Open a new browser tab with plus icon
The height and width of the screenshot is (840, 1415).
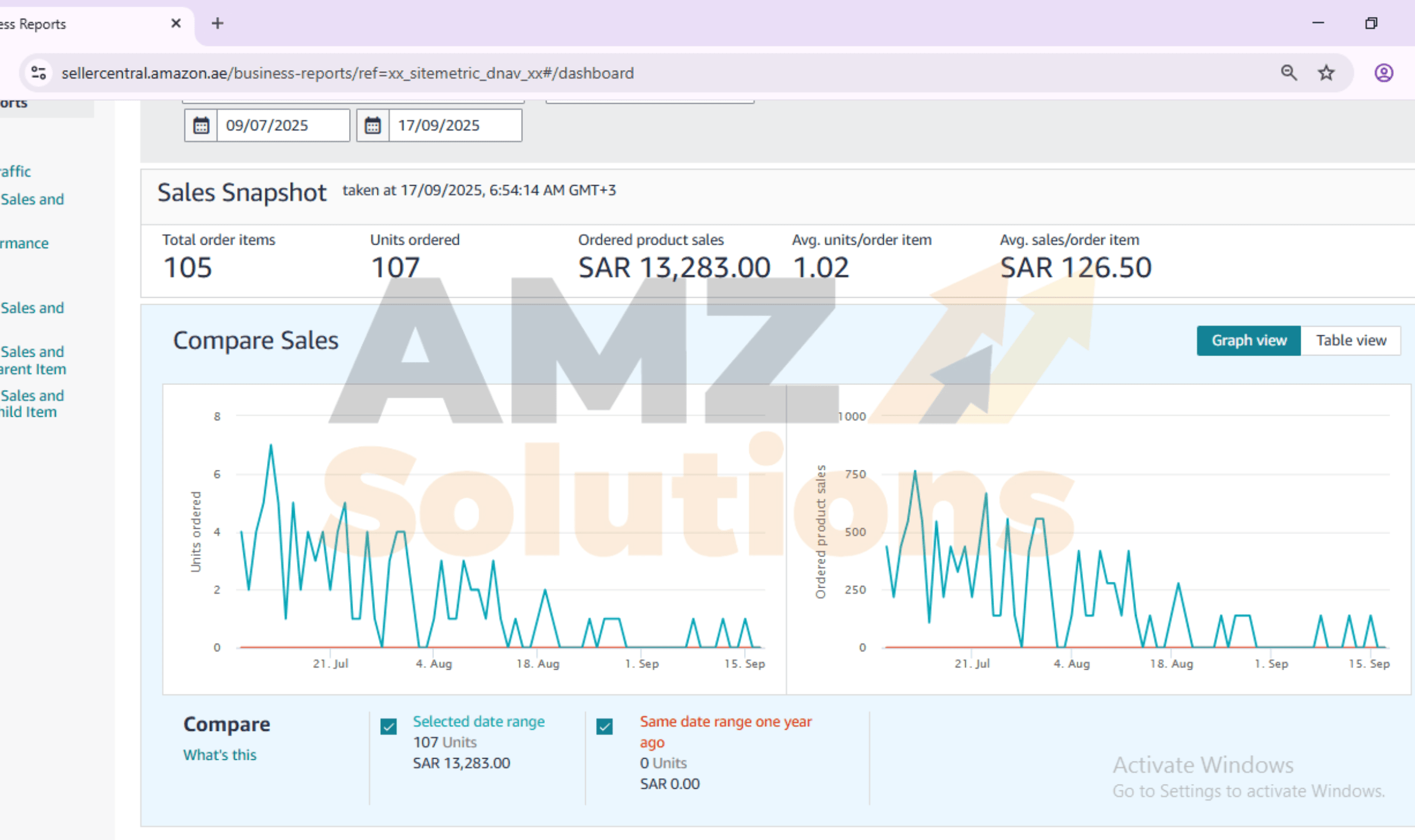[x=218, y=24]
